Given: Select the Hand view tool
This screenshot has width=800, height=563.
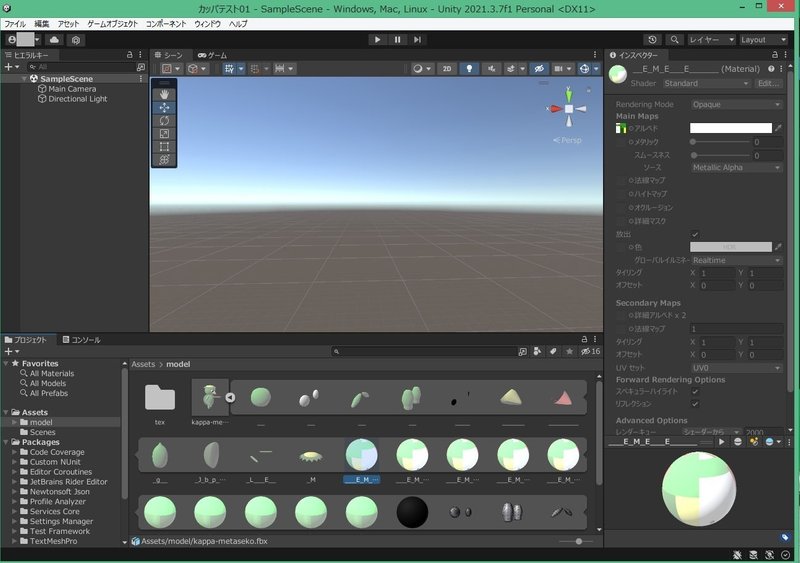Looking at the screenshot, I should point(164,94).
